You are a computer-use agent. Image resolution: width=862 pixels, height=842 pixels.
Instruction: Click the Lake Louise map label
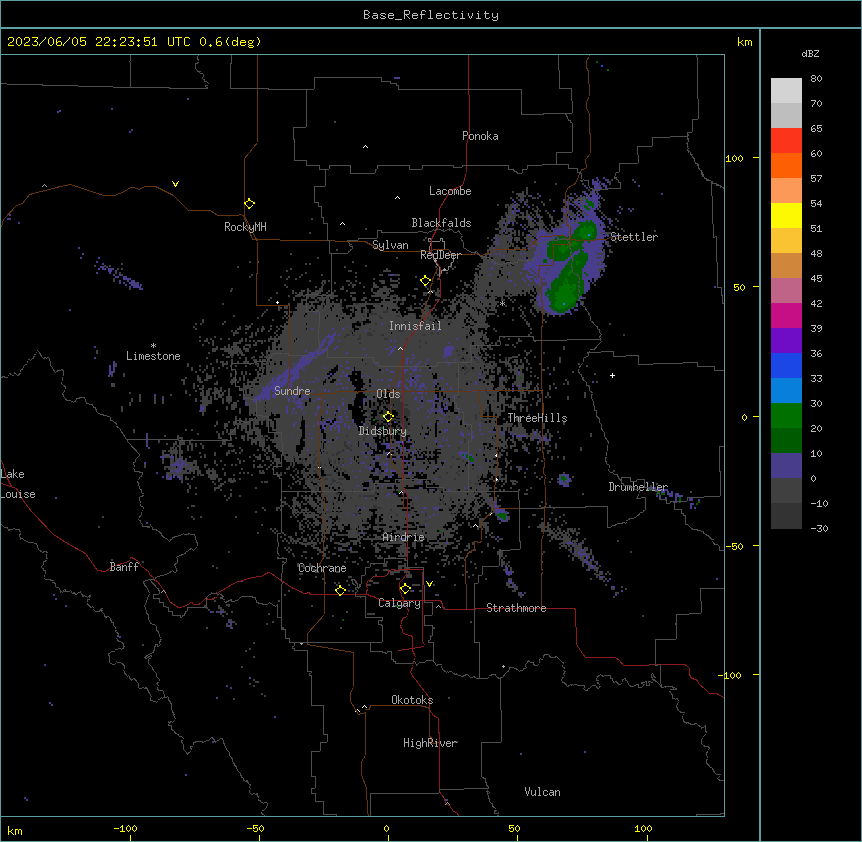[18, 484]
